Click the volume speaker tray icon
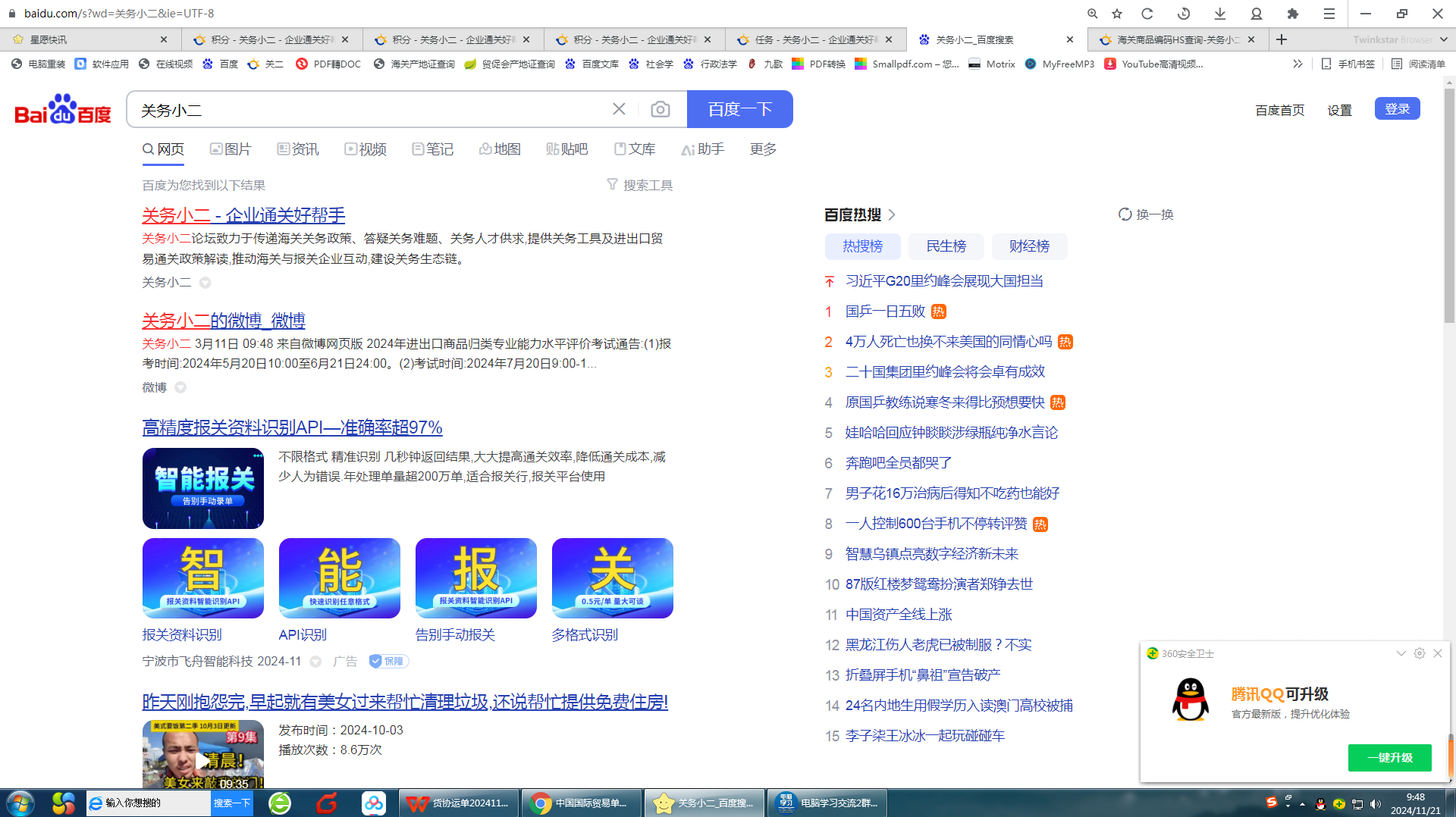The width and height of the screenshot is (1456, 817). click(1376, 804)
